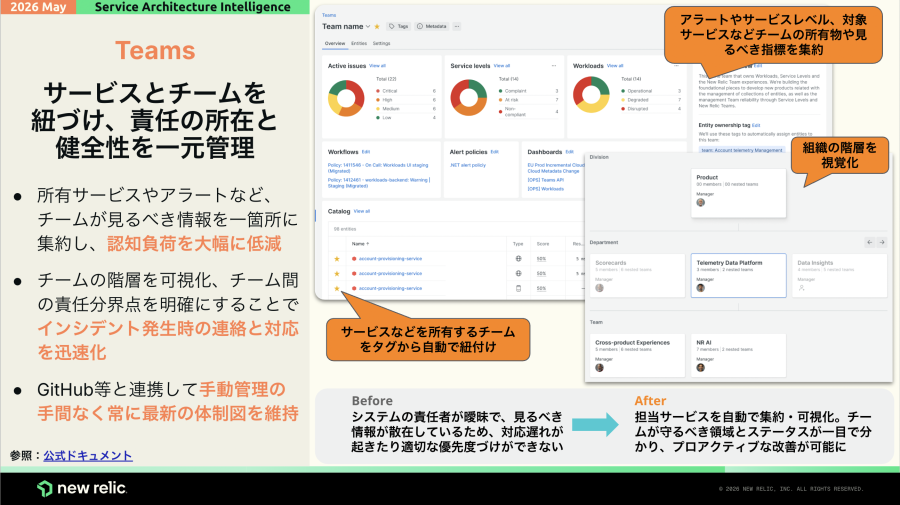Click the Service levels donut chart
The image size is (900, 505).
point(469,98)
